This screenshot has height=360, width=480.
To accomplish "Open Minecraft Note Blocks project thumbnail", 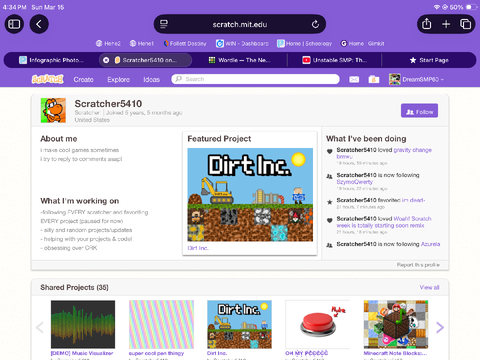I will click(x=396, y=324).
